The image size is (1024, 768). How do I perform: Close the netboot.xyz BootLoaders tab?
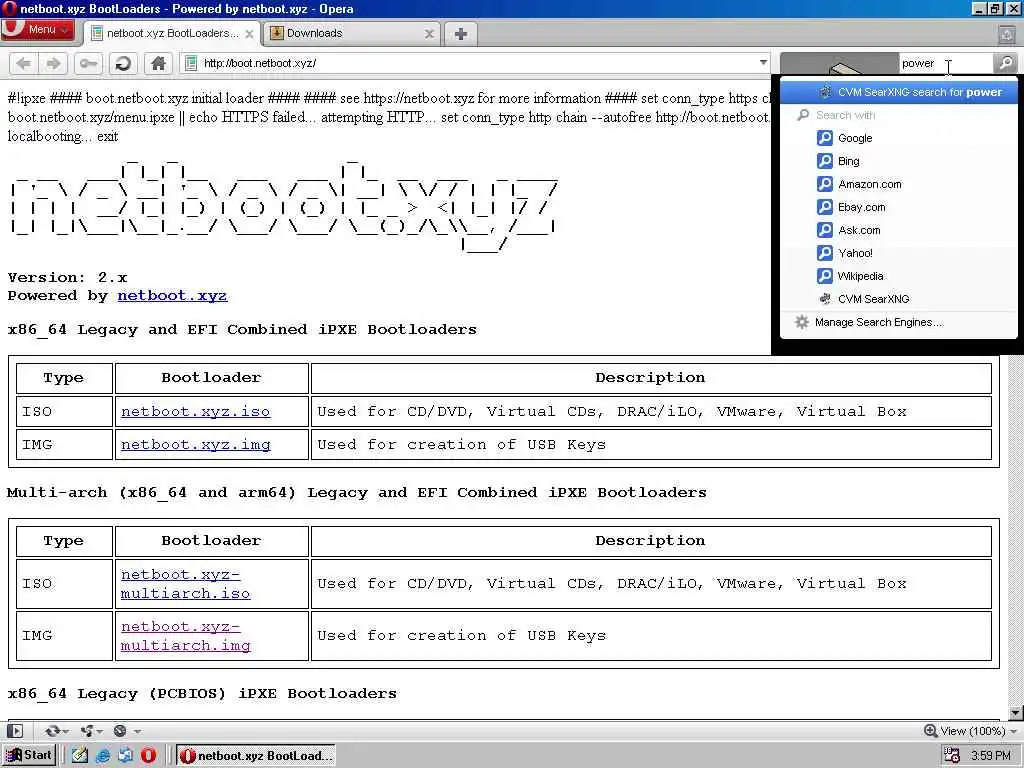(249, 34)
